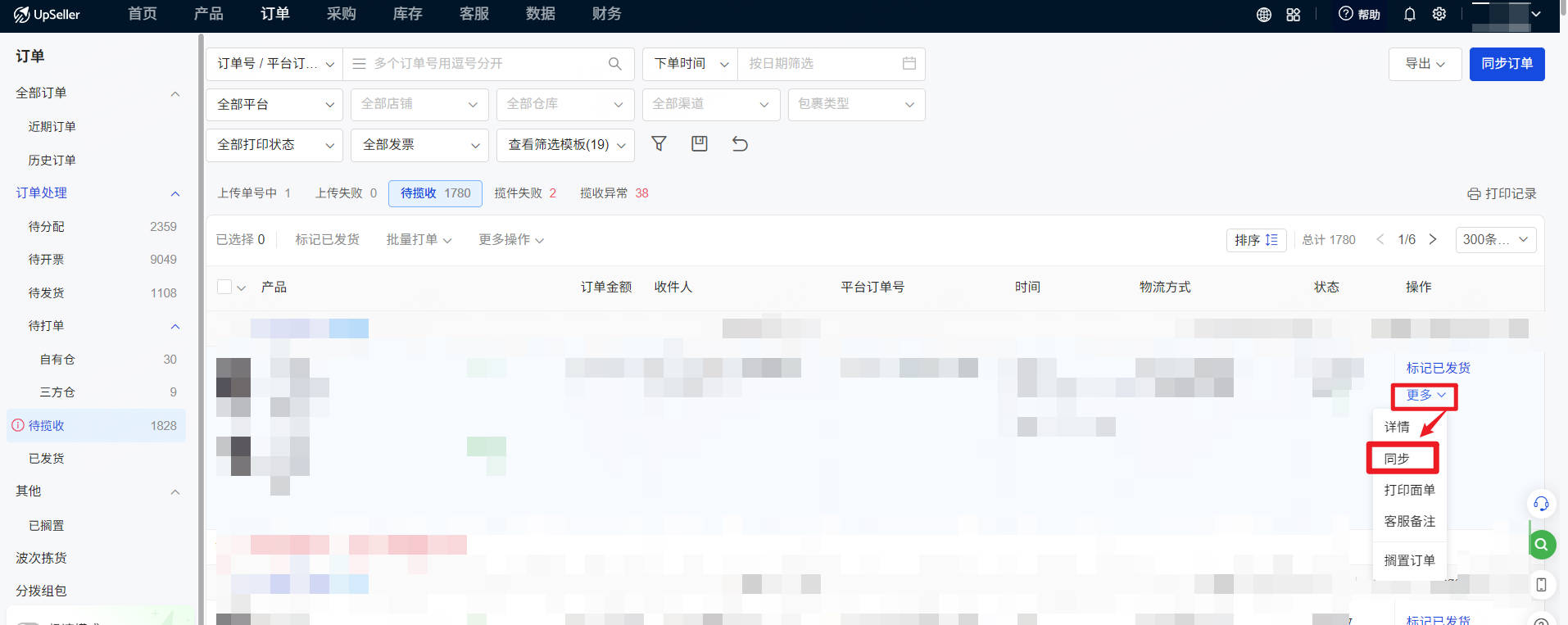Viewport: 1568px width, 625px height.
Task: Open the 全部打印状态 dropdown
Action: click(x=274, y=145)
